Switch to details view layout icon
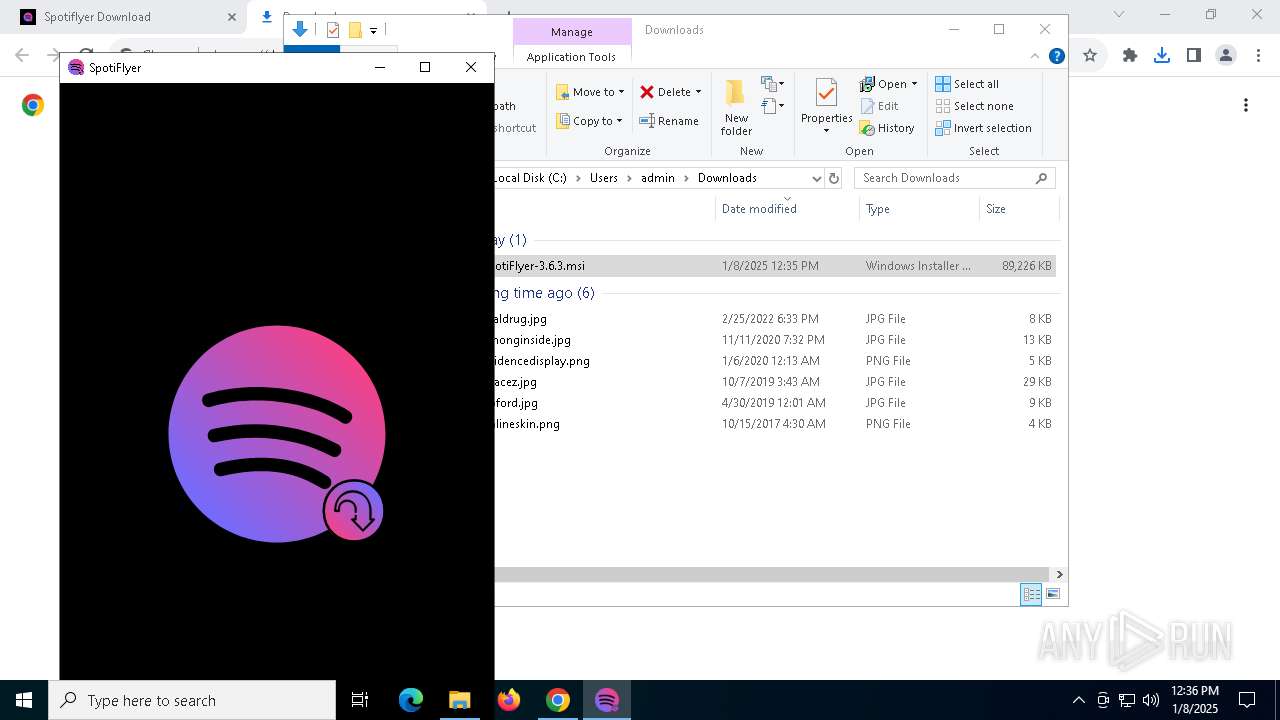Screen dimensions: 1280x720 click(x=1031, y=594)
